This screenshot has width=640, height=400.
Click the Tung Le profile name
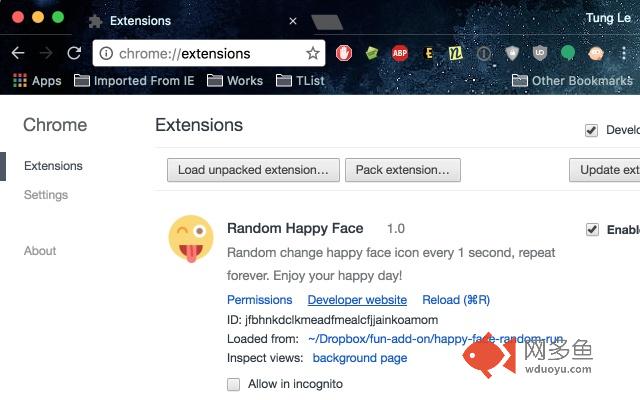(608, 18)
